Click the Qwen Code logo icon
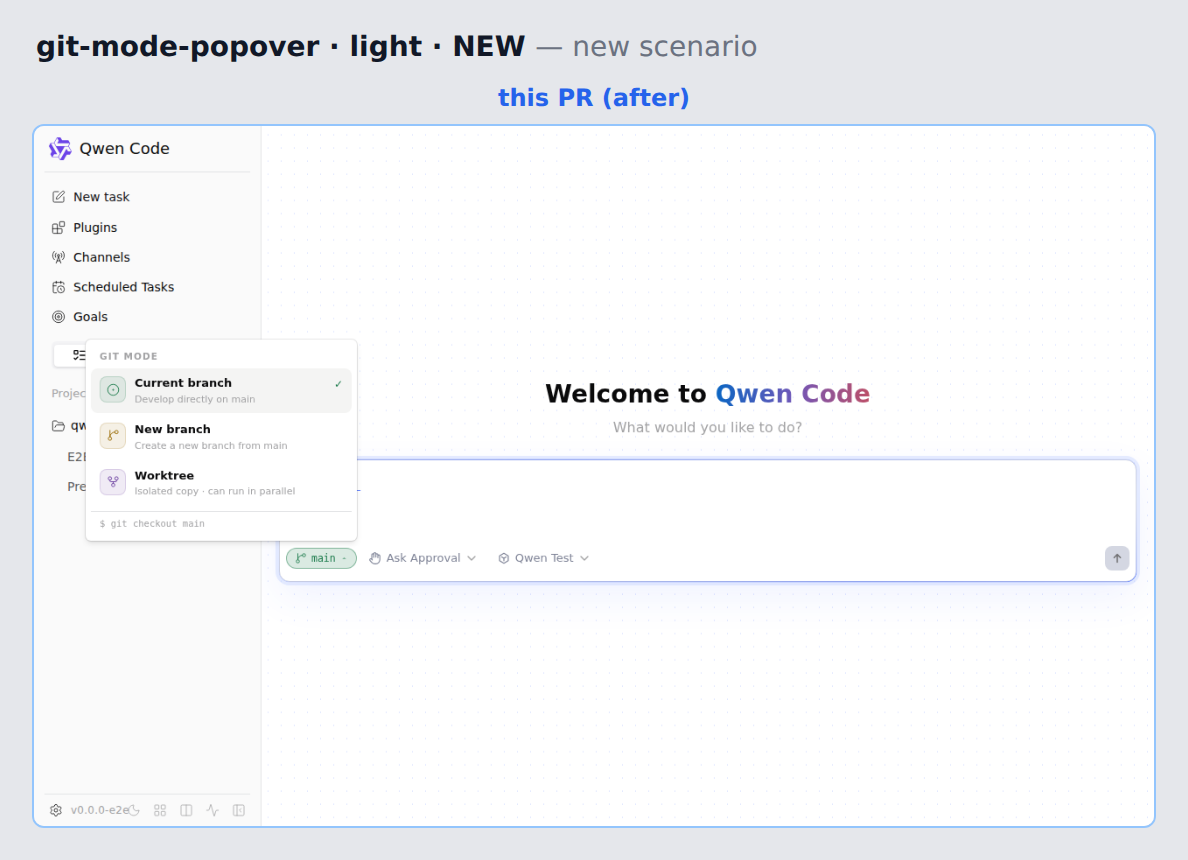The height and width of the screenshot is (860, 1188). [60, 149]
